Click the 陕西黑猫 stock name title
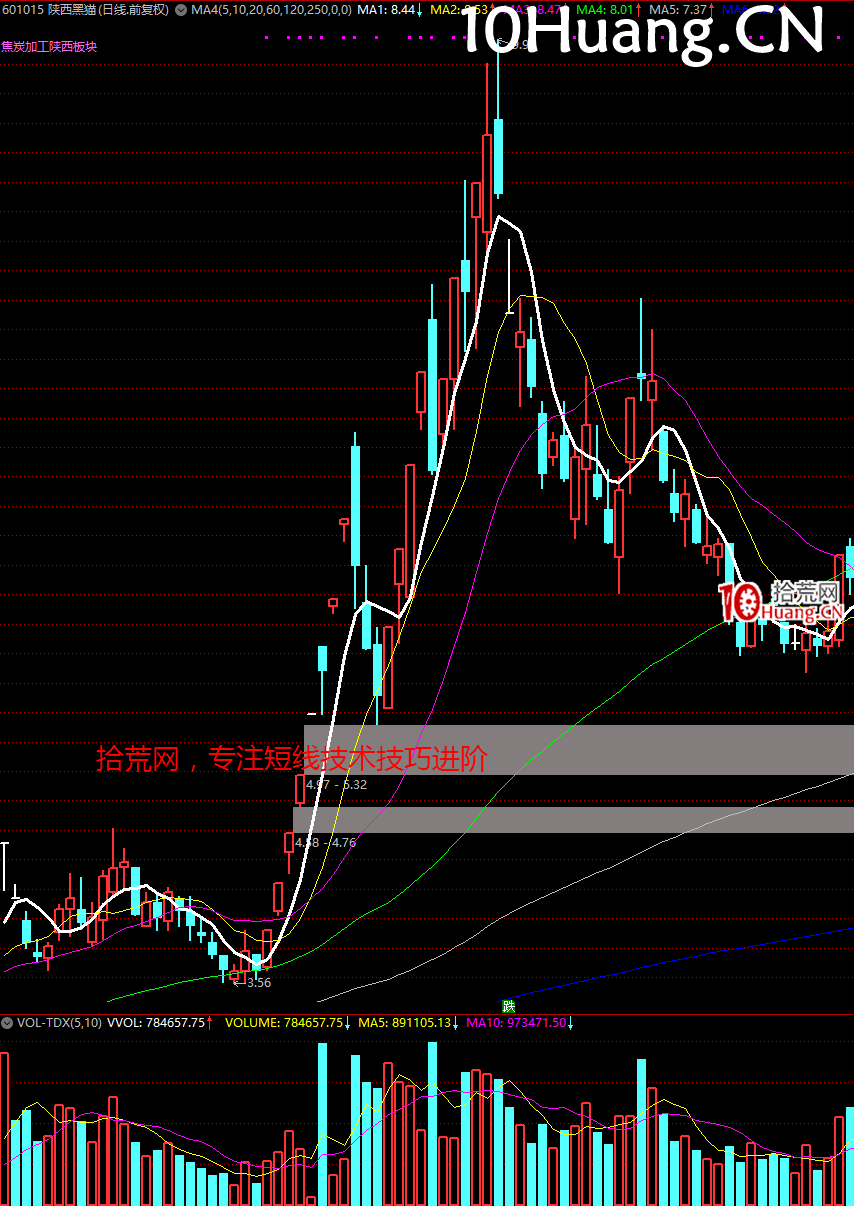 74,10
